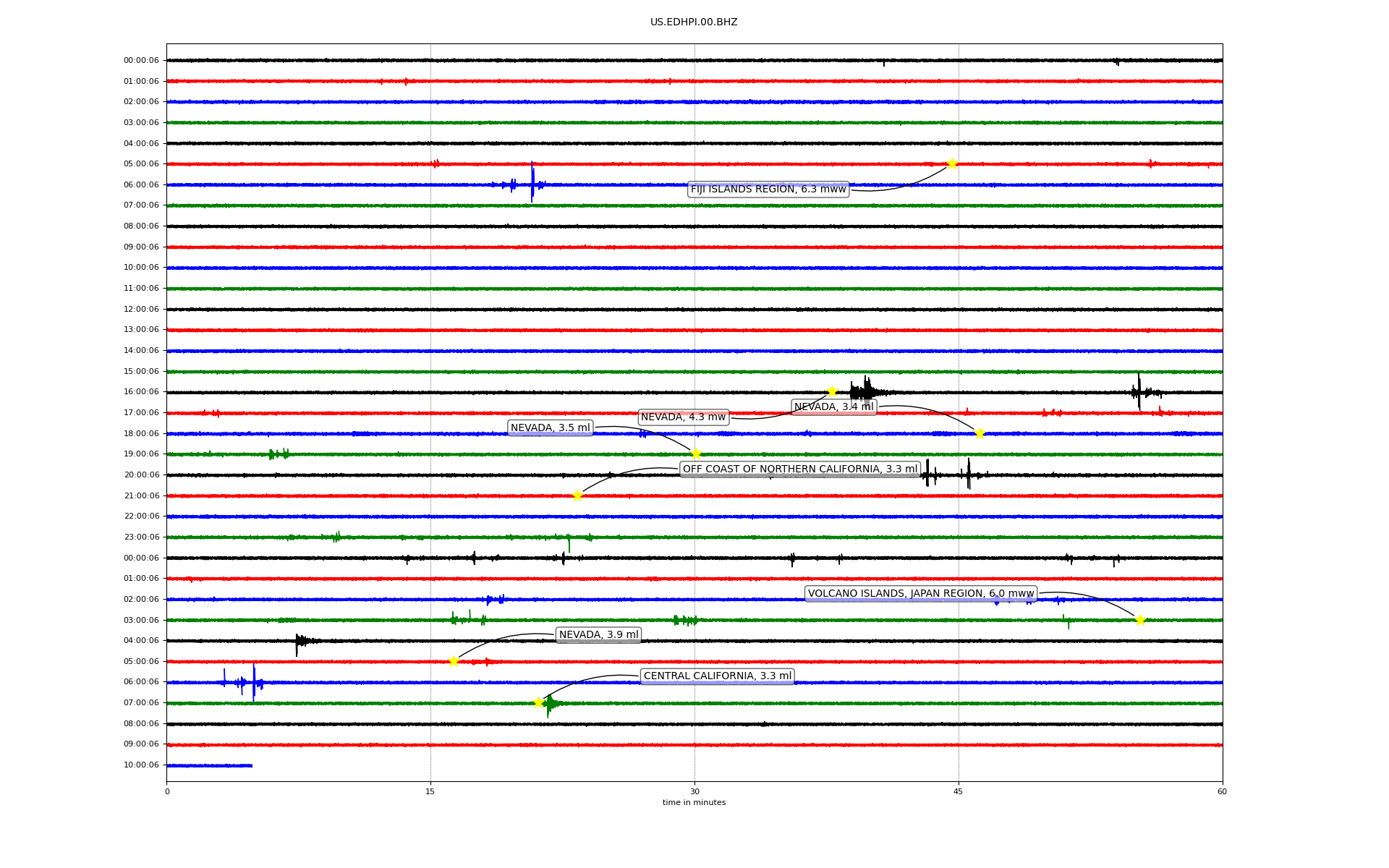Click the Volcano Islands Japan star marker
The image size is (1389, 868).
[1140, 620]
